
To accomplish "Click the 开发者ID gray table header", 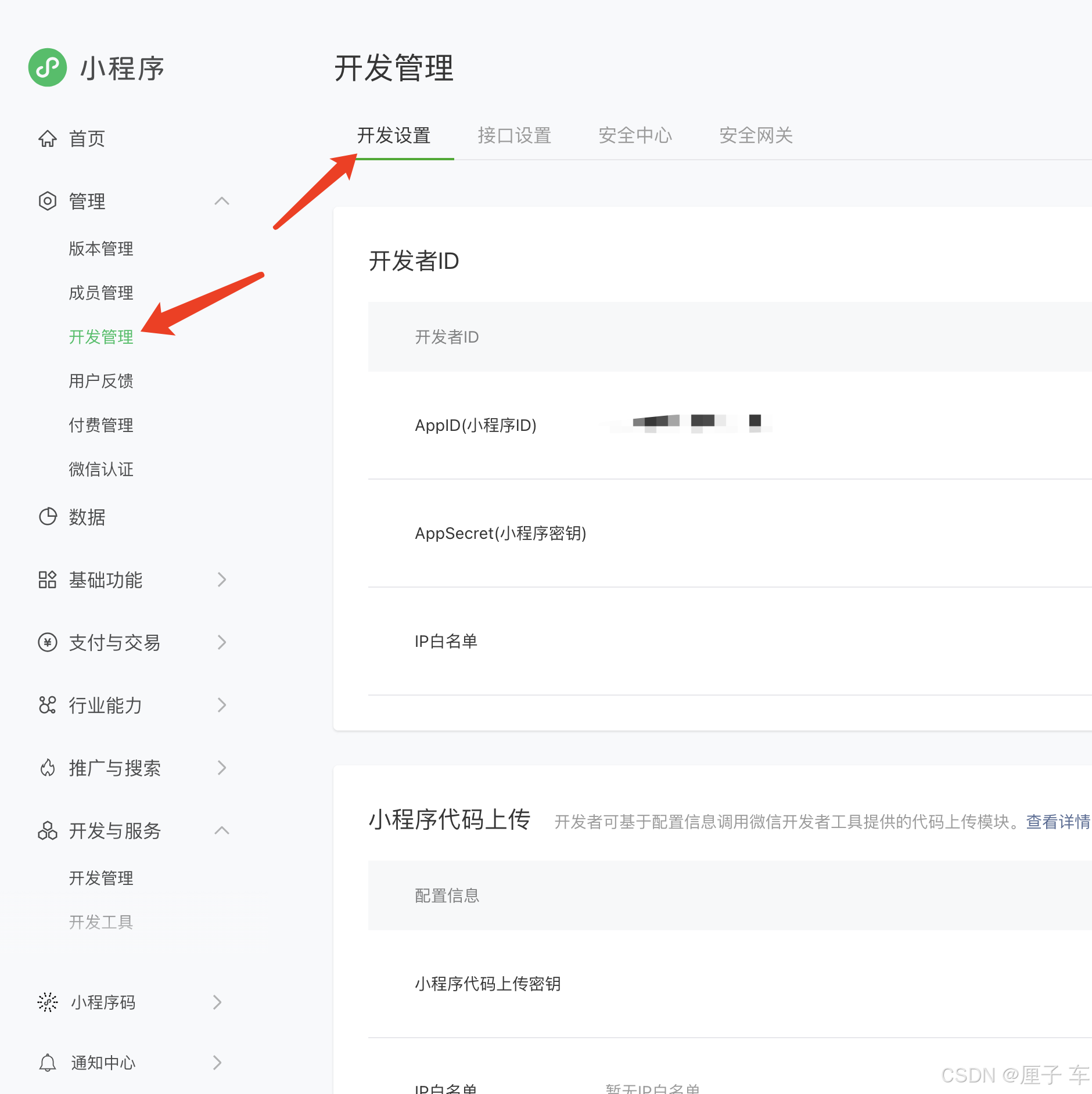I will 730,337.
